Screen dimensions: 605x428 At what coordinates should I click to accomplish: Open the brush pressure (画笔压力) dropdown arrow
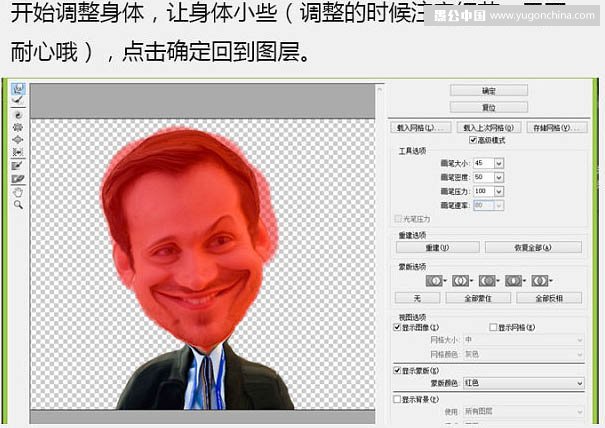tap(499, 191)
